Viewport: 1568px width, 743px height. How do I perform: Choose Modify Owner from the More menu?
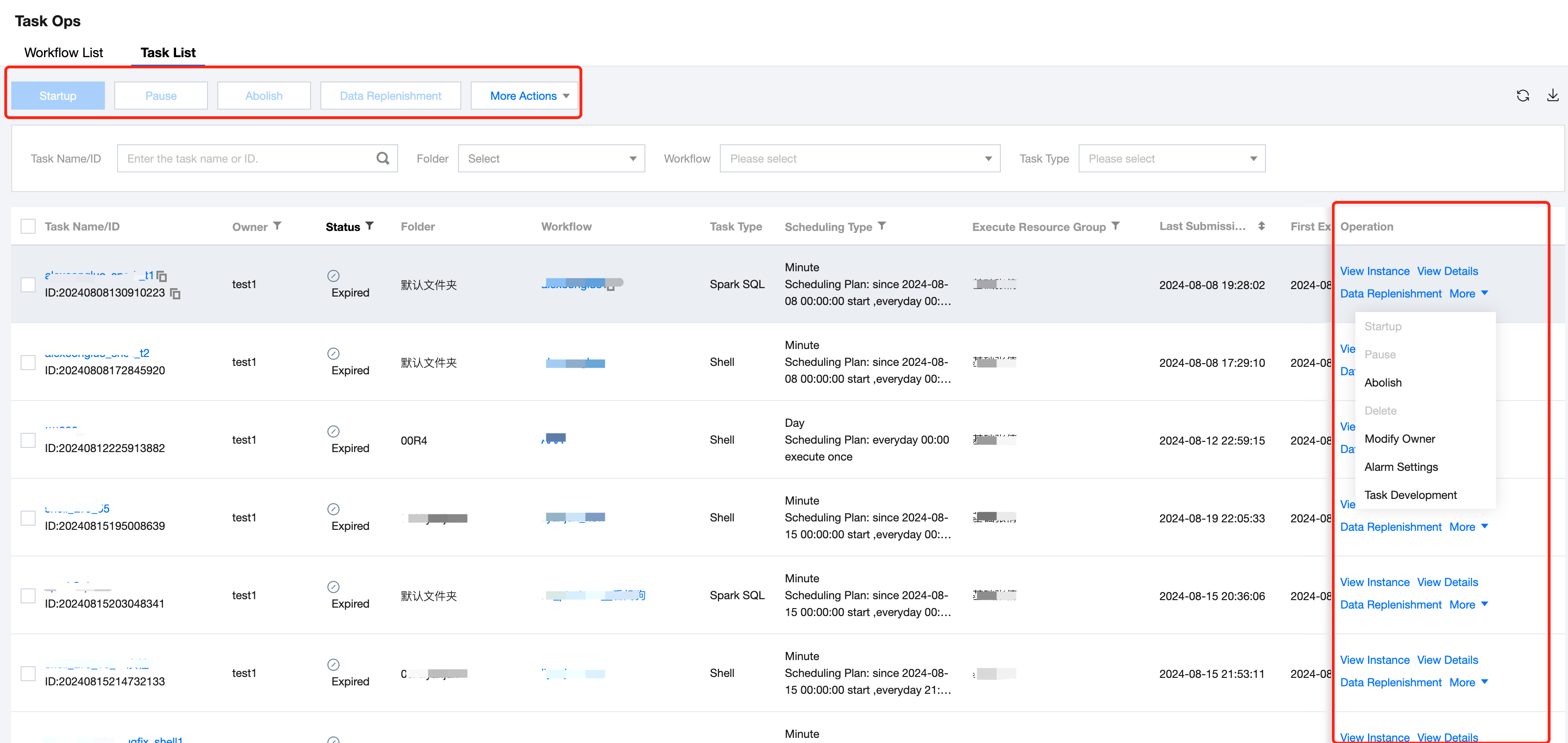[1399, 438]
